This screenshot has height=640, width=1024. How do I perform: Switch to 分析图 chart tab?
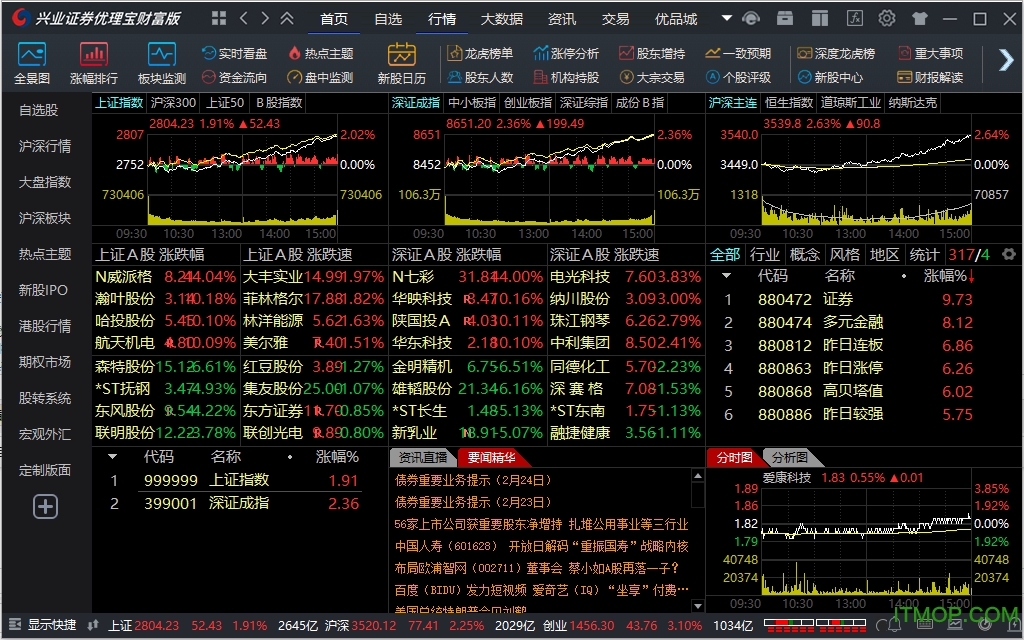790,457
